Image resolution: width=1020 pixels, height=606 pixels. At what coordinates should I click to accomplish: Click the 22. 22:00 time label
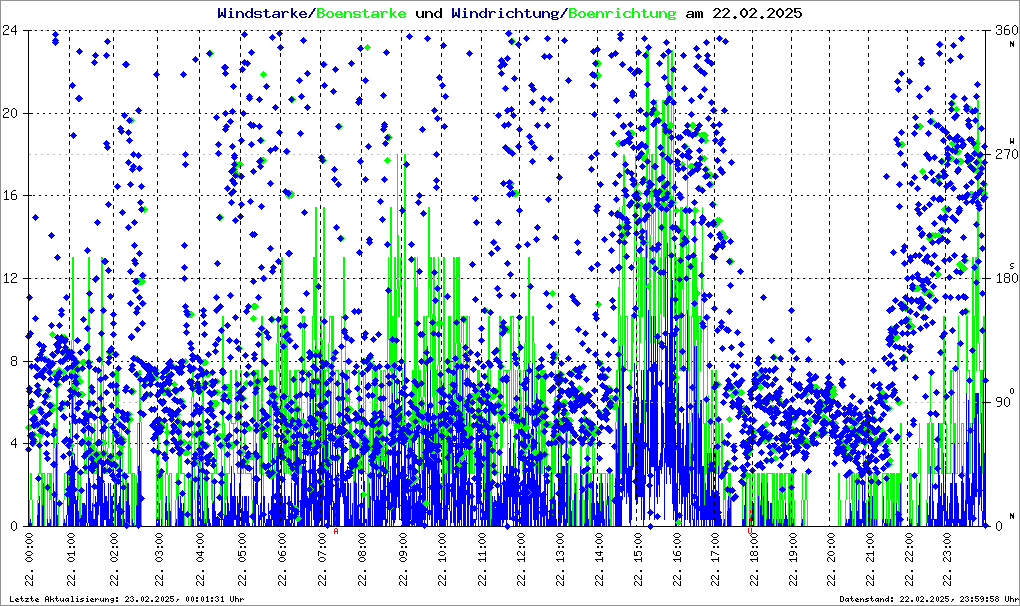(x=909, y=559)
